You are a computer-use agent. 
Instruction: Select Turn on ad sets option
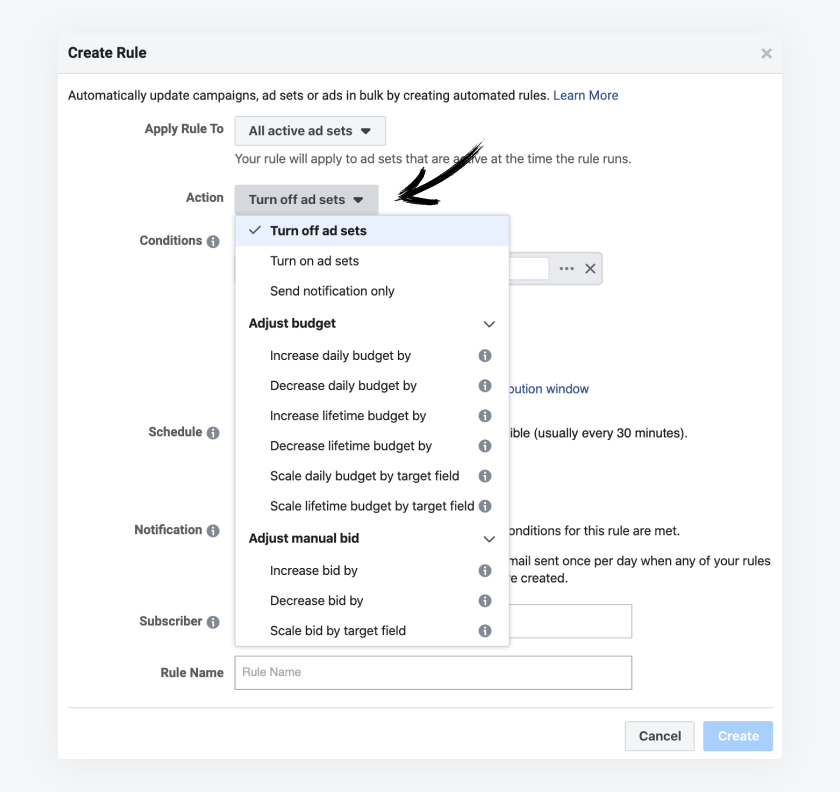[x=314, y=261]
